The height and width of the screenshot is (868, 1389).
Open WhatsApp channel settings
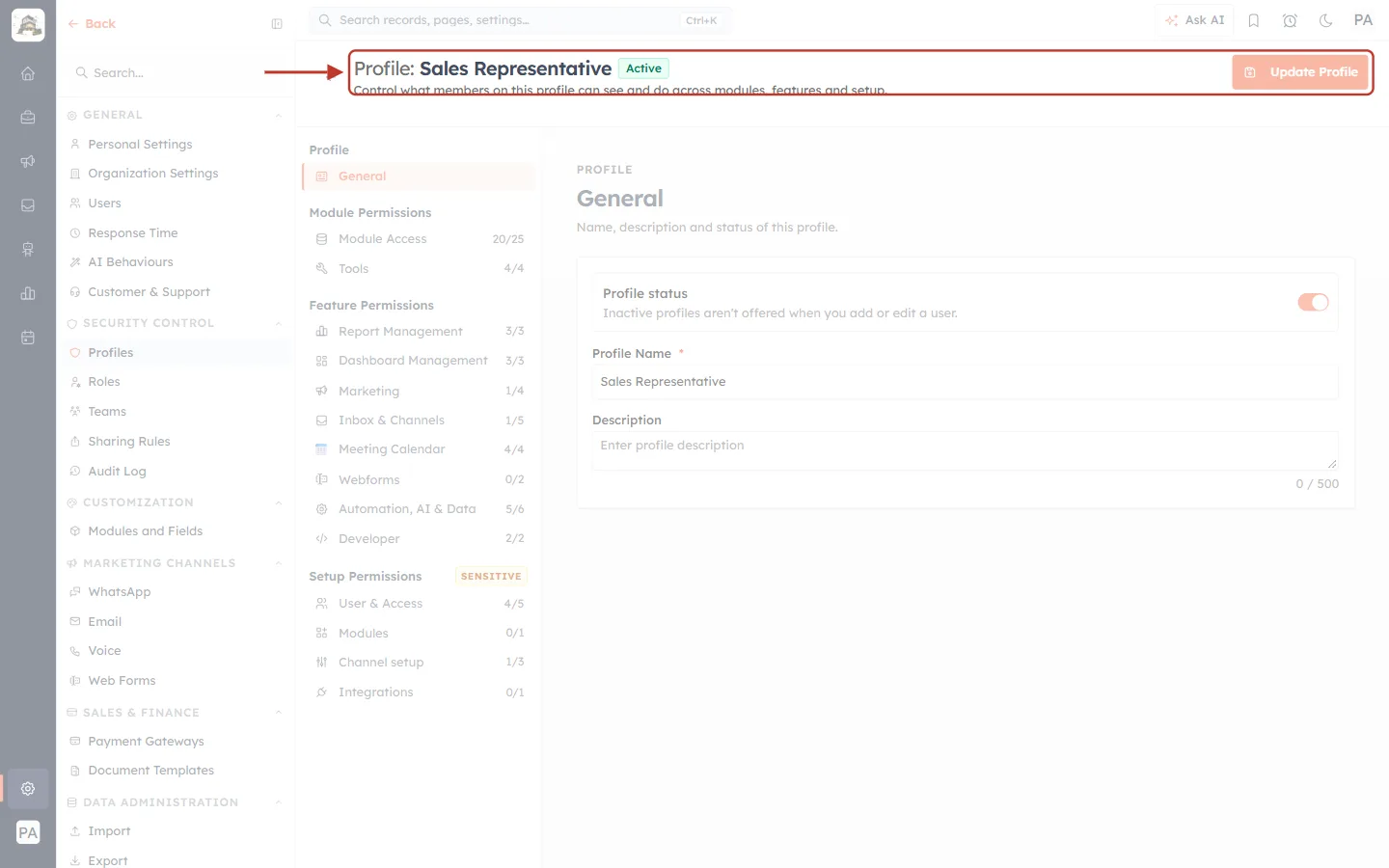[x=176, y=592]
